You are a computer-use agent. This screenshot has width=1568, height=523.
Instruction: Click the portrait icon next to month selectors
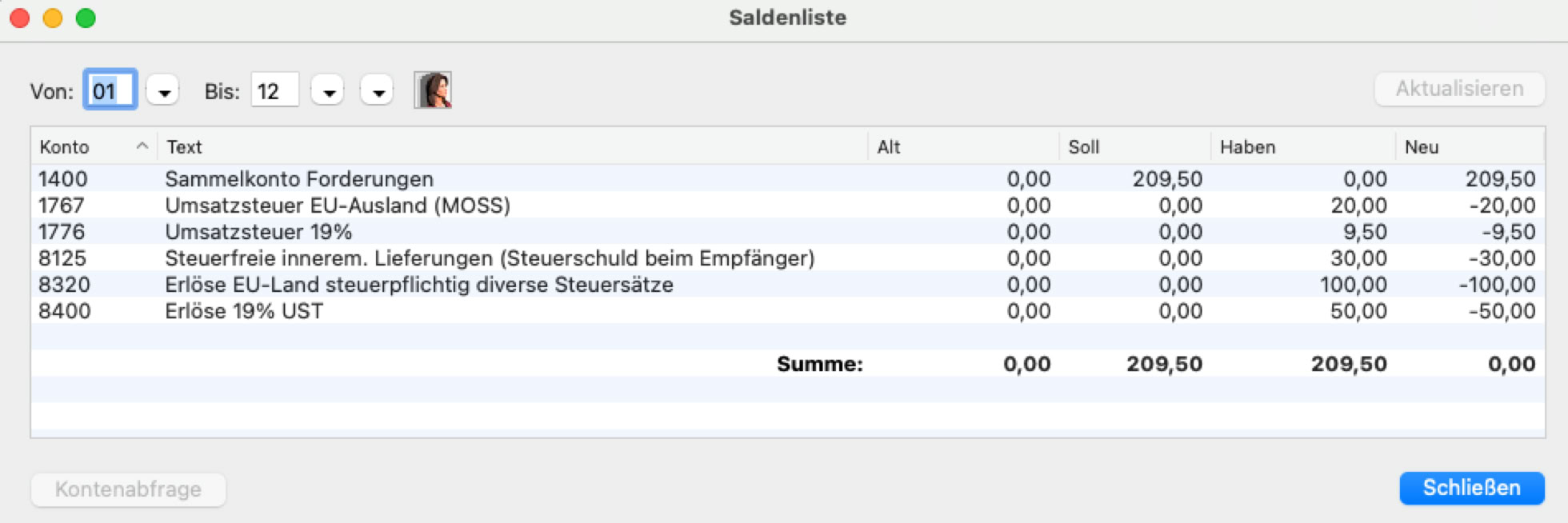coord(433,90)
